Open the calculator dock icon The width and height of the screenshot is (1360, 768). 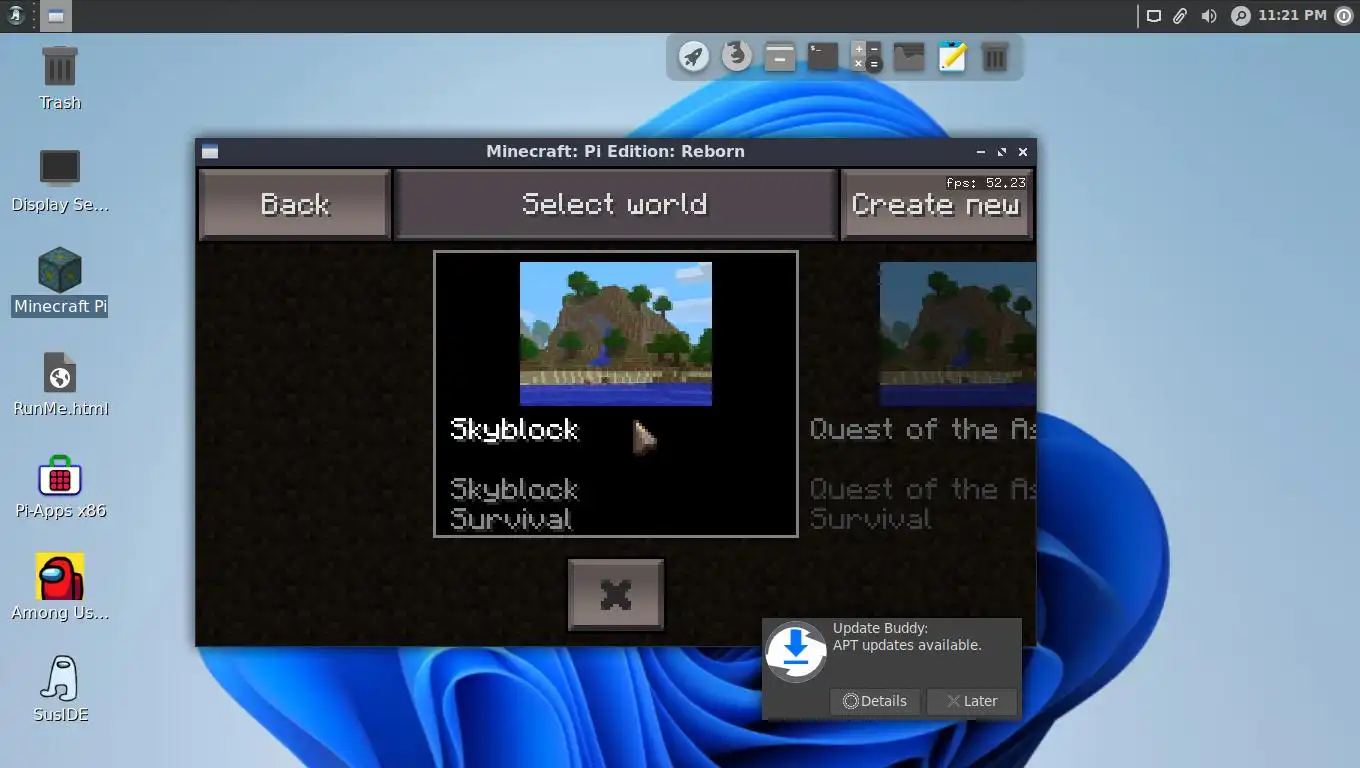(x=866, y=56)
